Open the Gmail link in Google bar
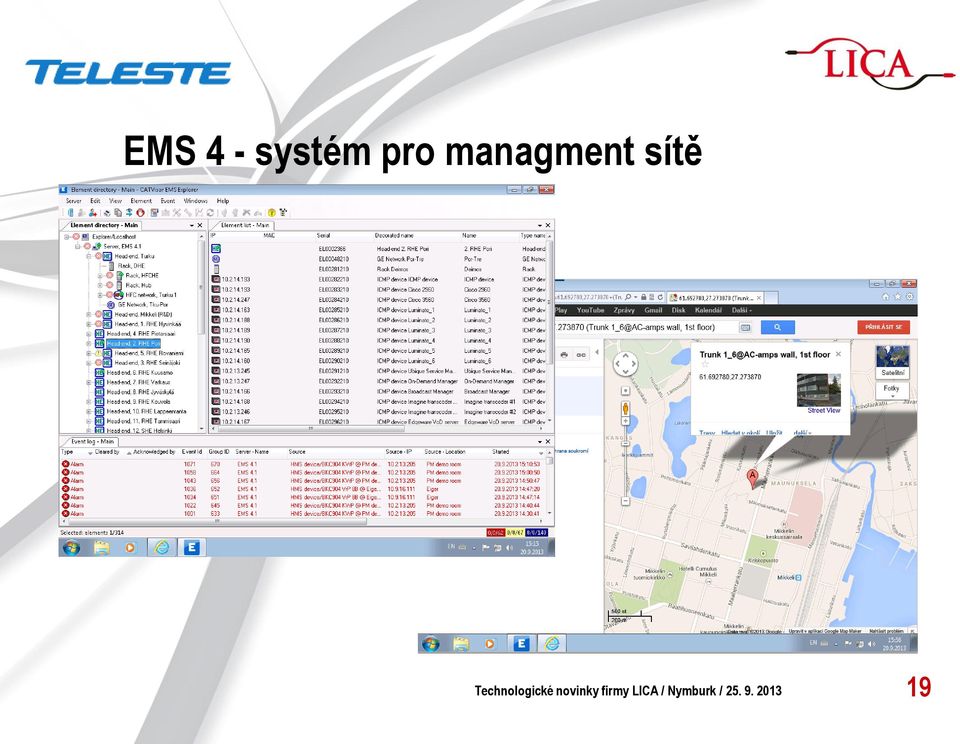This screenshot has height=744, width=960. click(x=653, y=310)
